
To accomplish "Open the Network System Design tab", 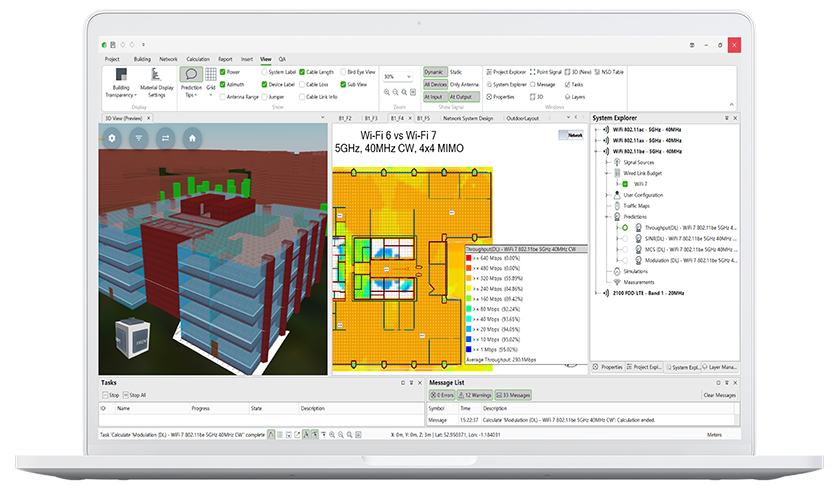I will [x=468, y=118].
